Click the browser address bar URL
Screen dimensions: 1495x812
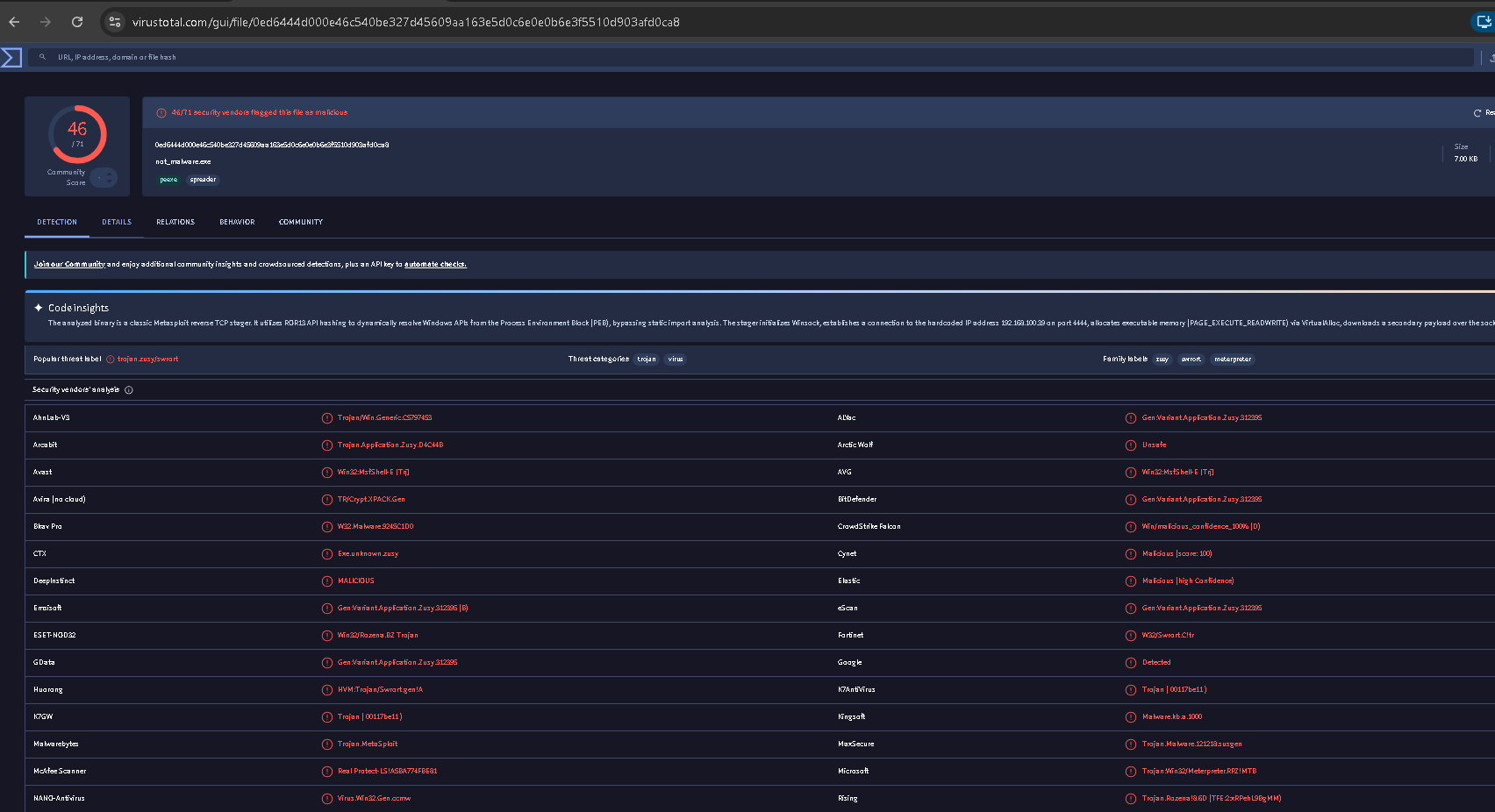click(x=406, y=22)
